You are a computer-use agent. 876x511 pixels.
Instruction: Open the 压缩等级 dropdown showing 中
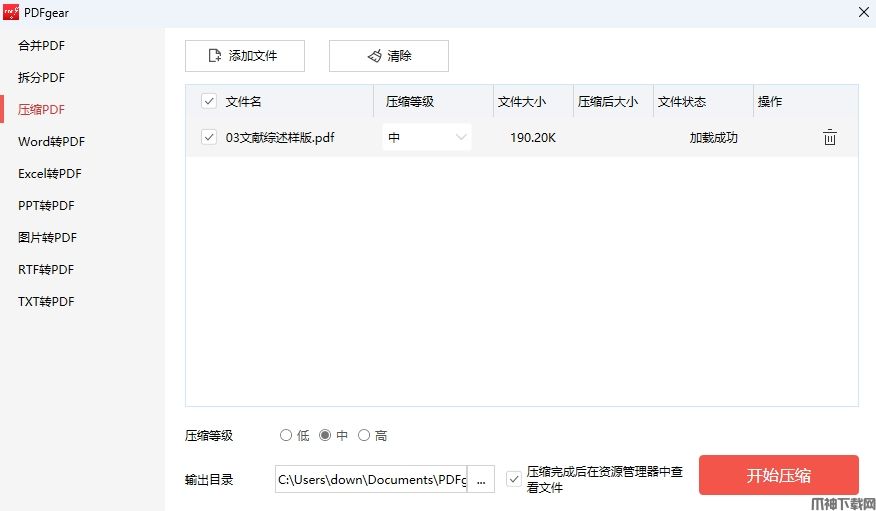(x=427, y=137)
